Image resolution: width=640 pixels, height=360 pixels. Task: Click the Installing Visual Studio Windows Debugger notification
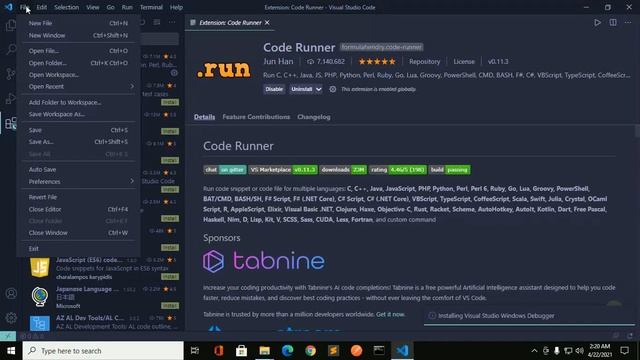[529, 316]
